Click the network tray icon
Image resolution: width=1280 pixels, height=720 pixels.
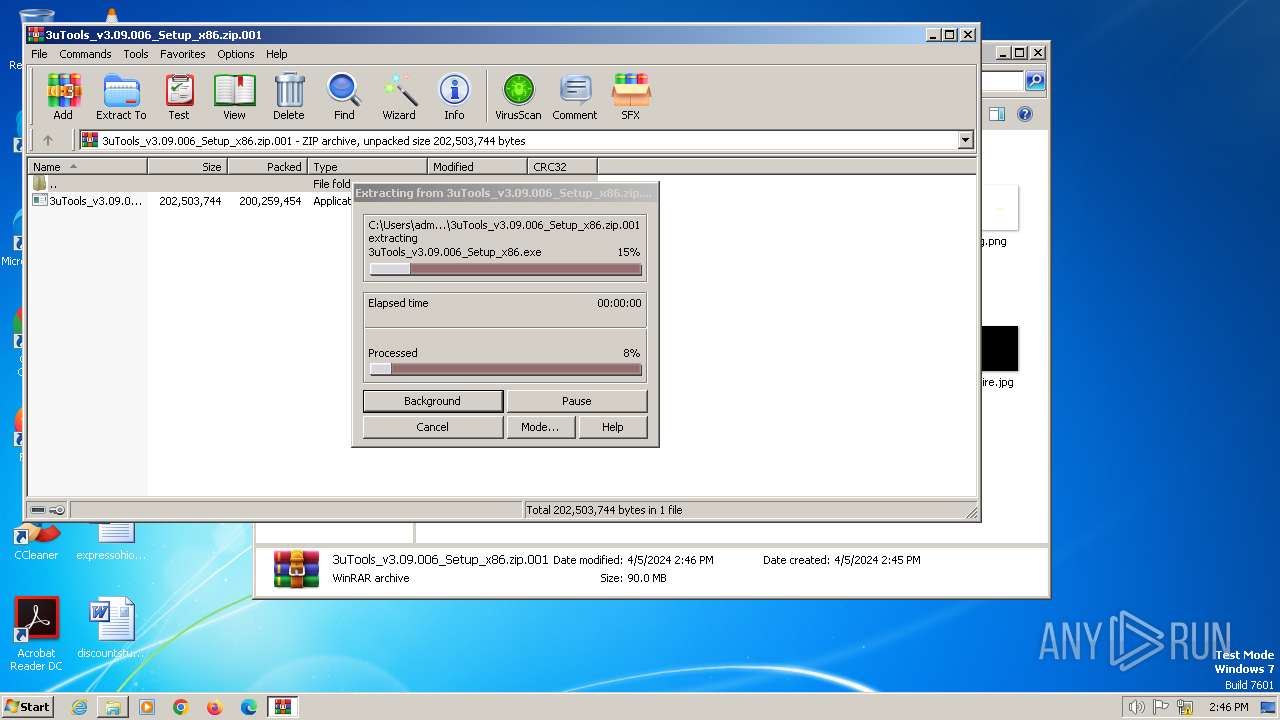pos(1185,707)
